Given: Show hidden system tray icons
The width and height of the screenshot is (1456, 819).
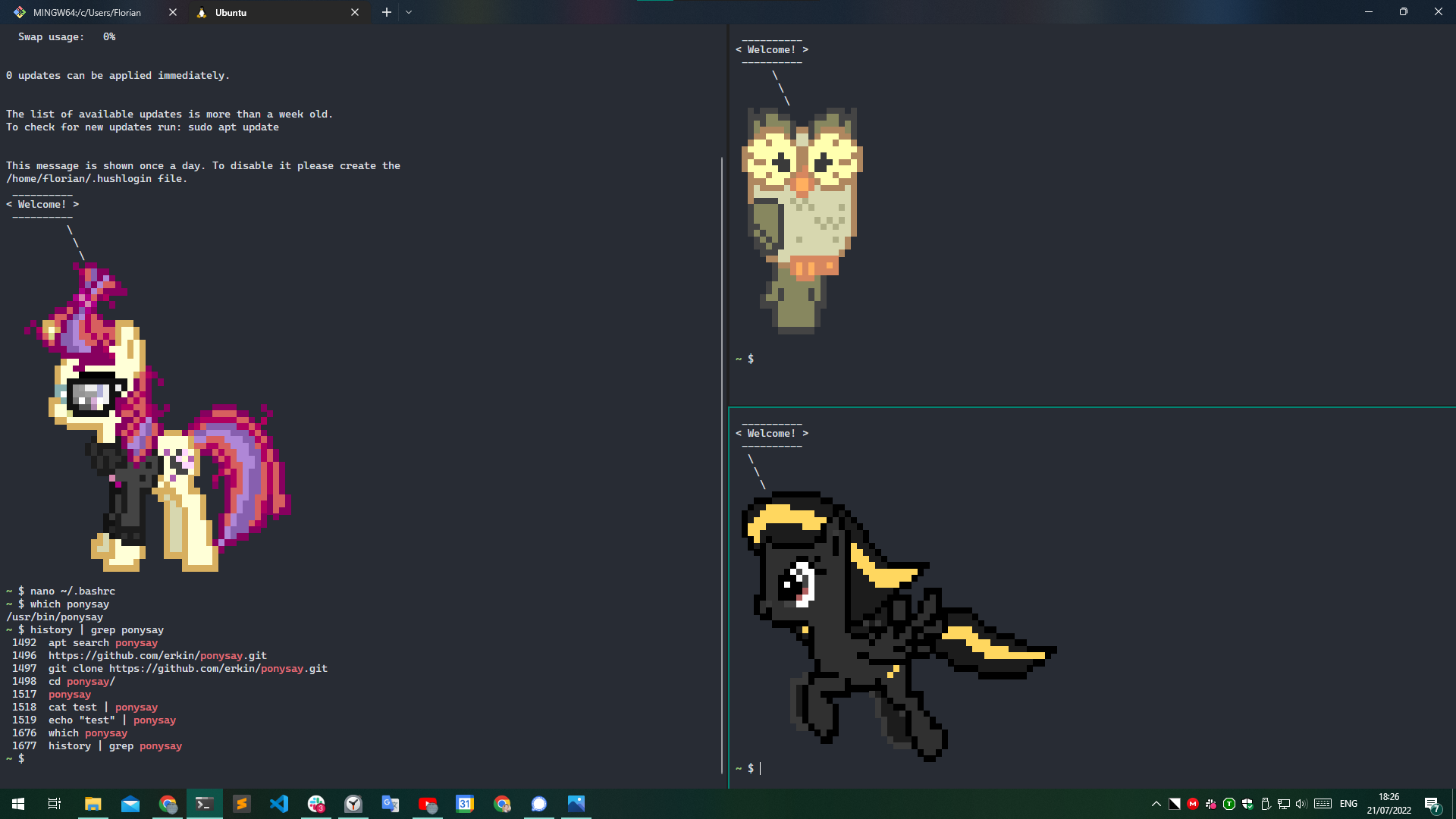Looking at the screenshot, I should [x=1156, y=804].
